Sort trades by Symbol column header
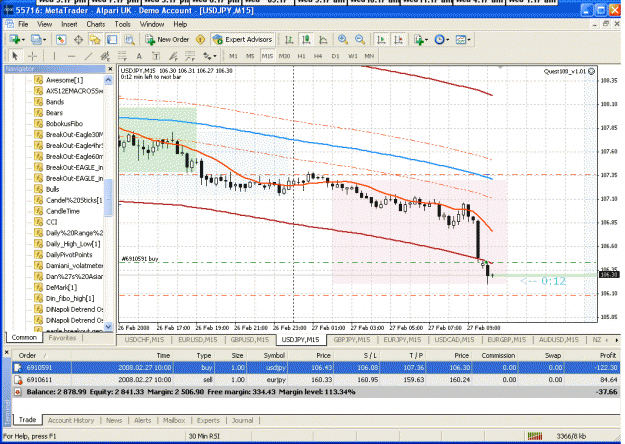 click(x=274, y=356)
